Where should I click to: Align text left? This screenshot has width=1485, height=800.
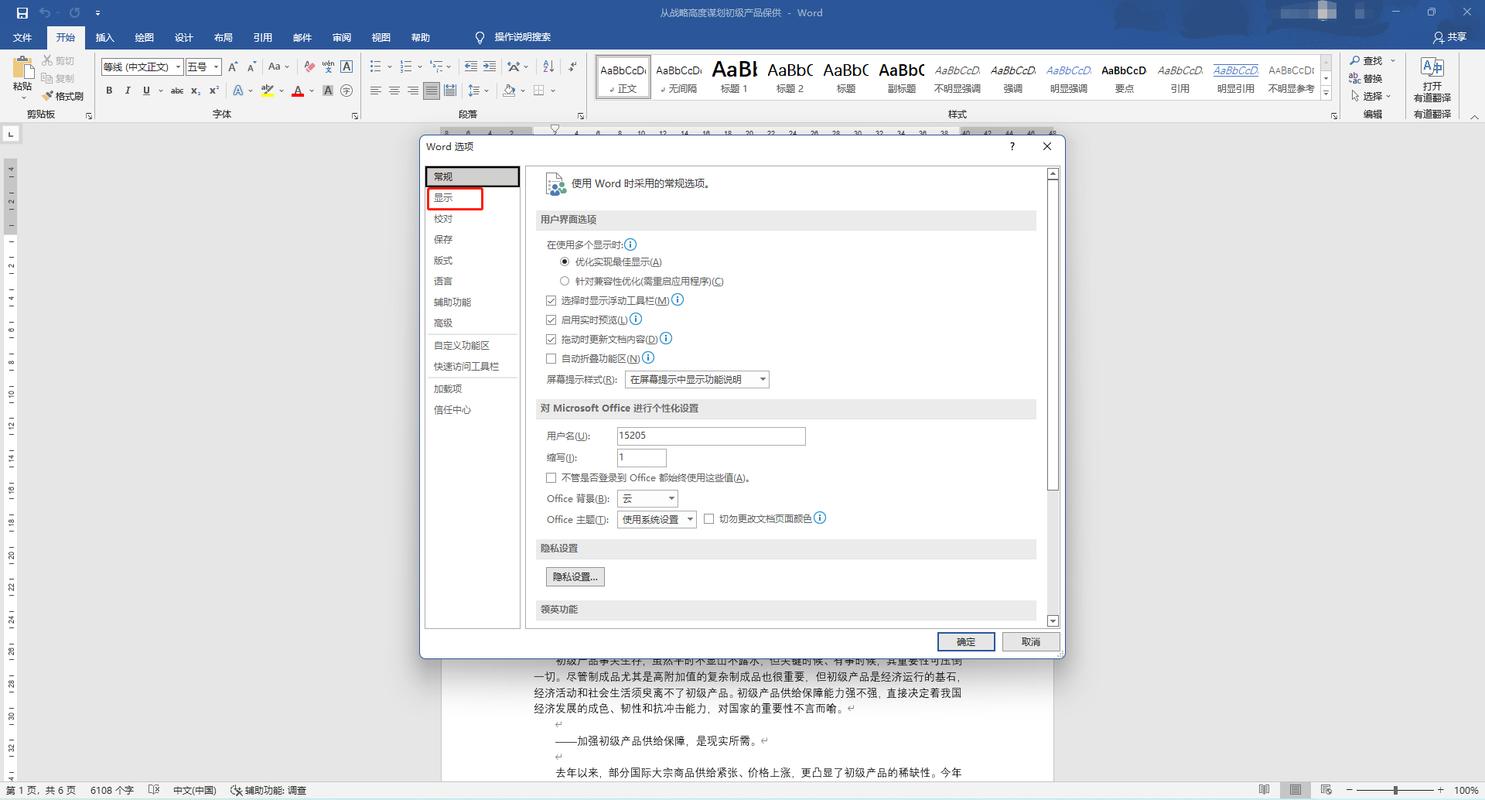[376, 91]
